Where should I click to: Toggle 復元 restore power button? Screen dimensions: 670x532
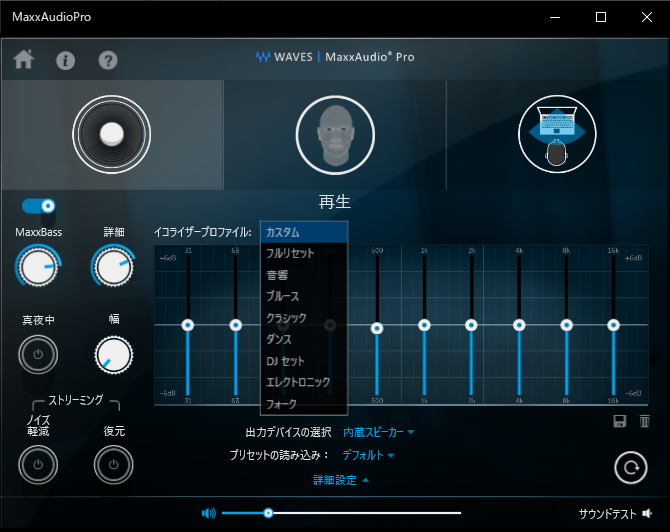point(113,464)
